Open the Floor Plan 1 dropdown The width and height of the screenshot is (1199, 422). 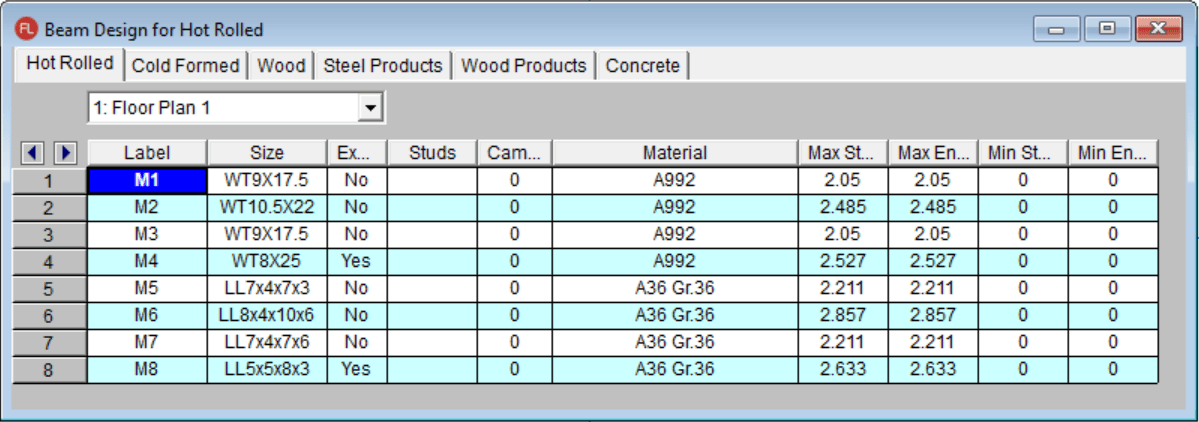[371, 107]
